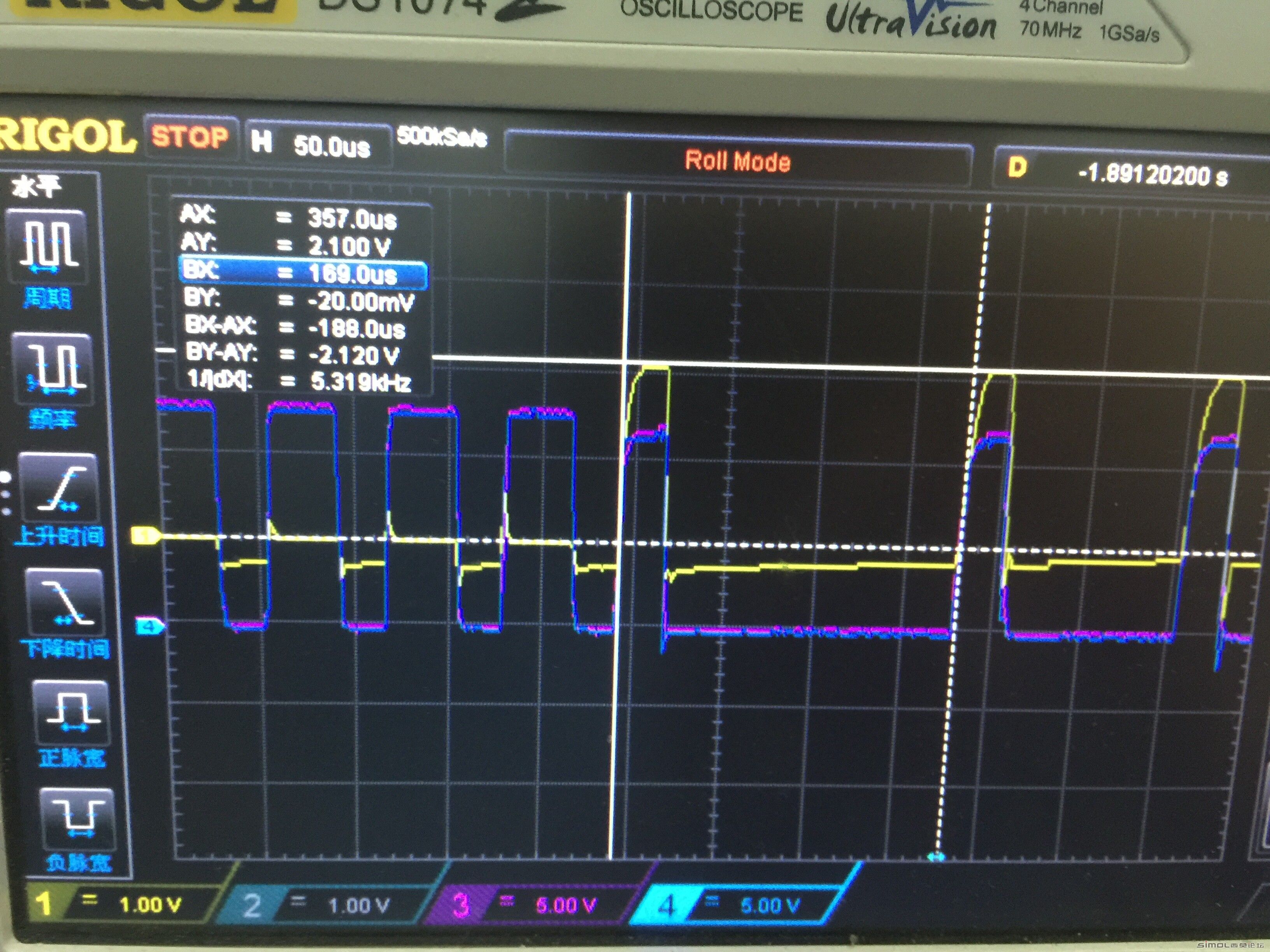
Task: Select the 正脉宽 positive pulse width icon
Action: (72, 712)
